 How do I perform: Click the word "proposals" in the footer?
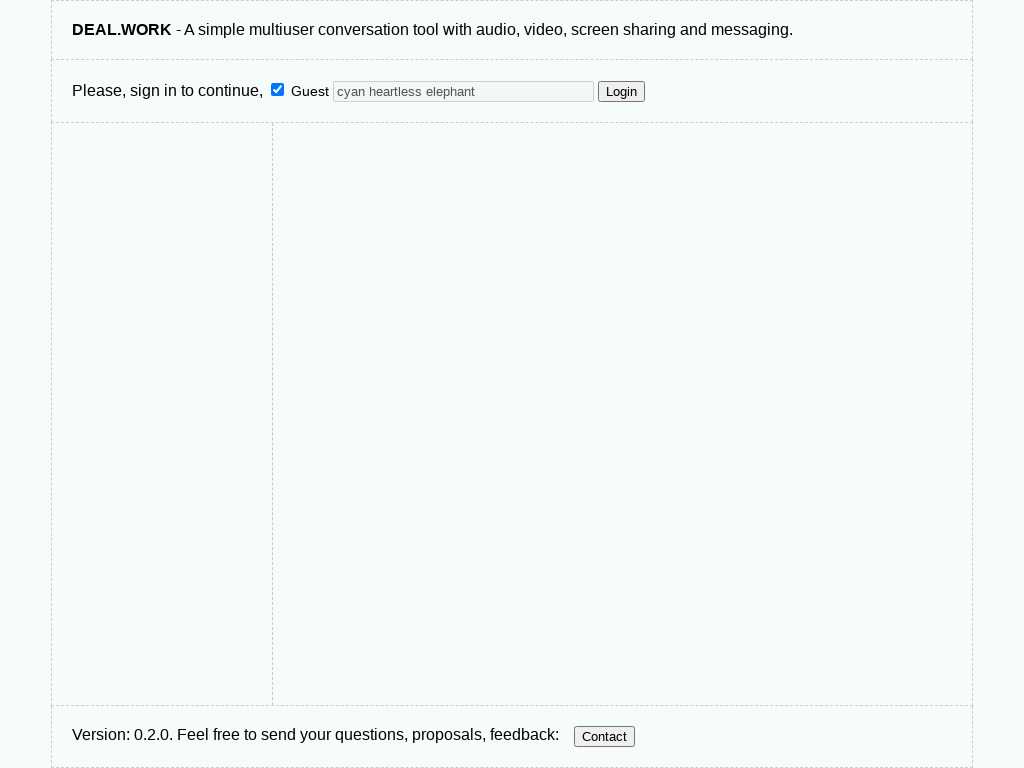click(447, 735)
